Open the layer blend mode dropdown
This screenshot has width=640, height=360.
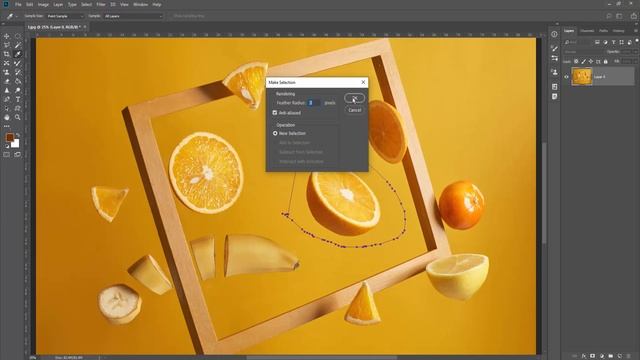pos(583,52)
